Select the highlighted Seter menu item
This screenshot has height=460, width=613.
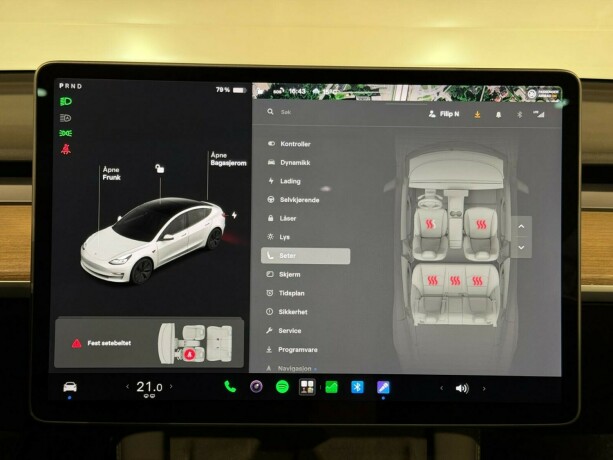(305, 256)
